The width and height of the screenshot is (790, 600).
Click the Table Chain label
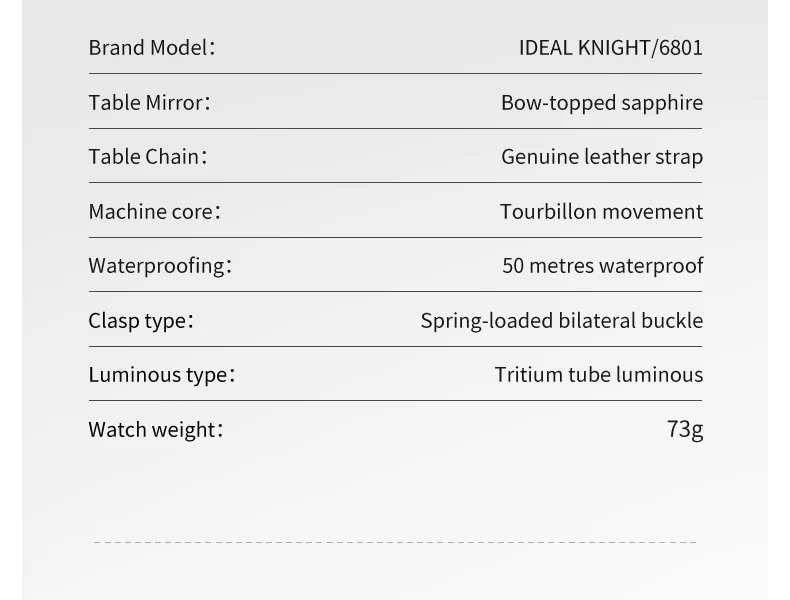click(148, 157)
